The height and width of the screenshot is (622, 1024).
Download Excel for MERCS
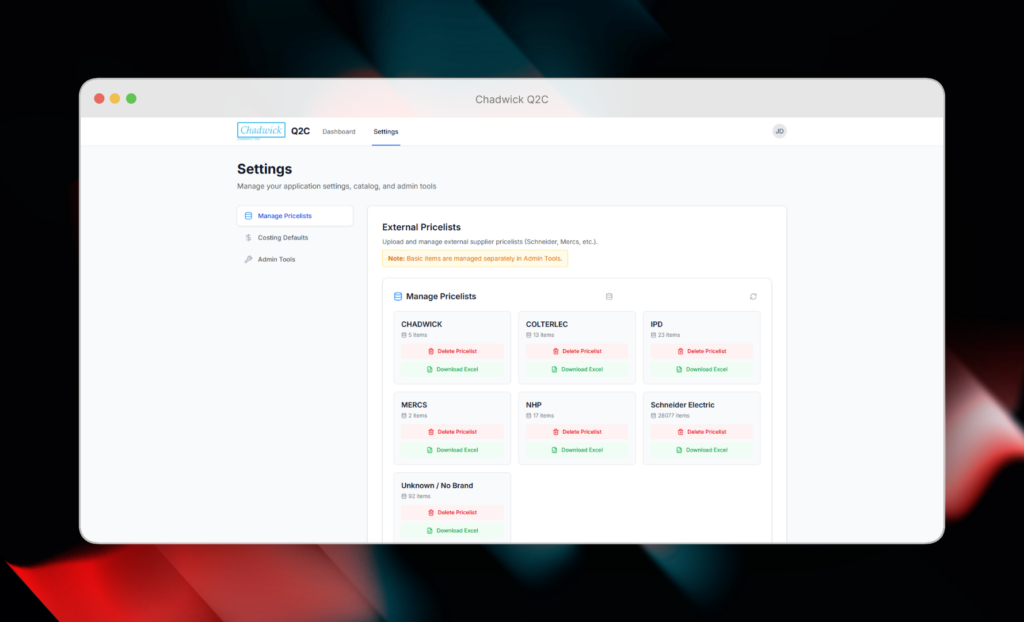pyautogui.click(x=452, y=450)
